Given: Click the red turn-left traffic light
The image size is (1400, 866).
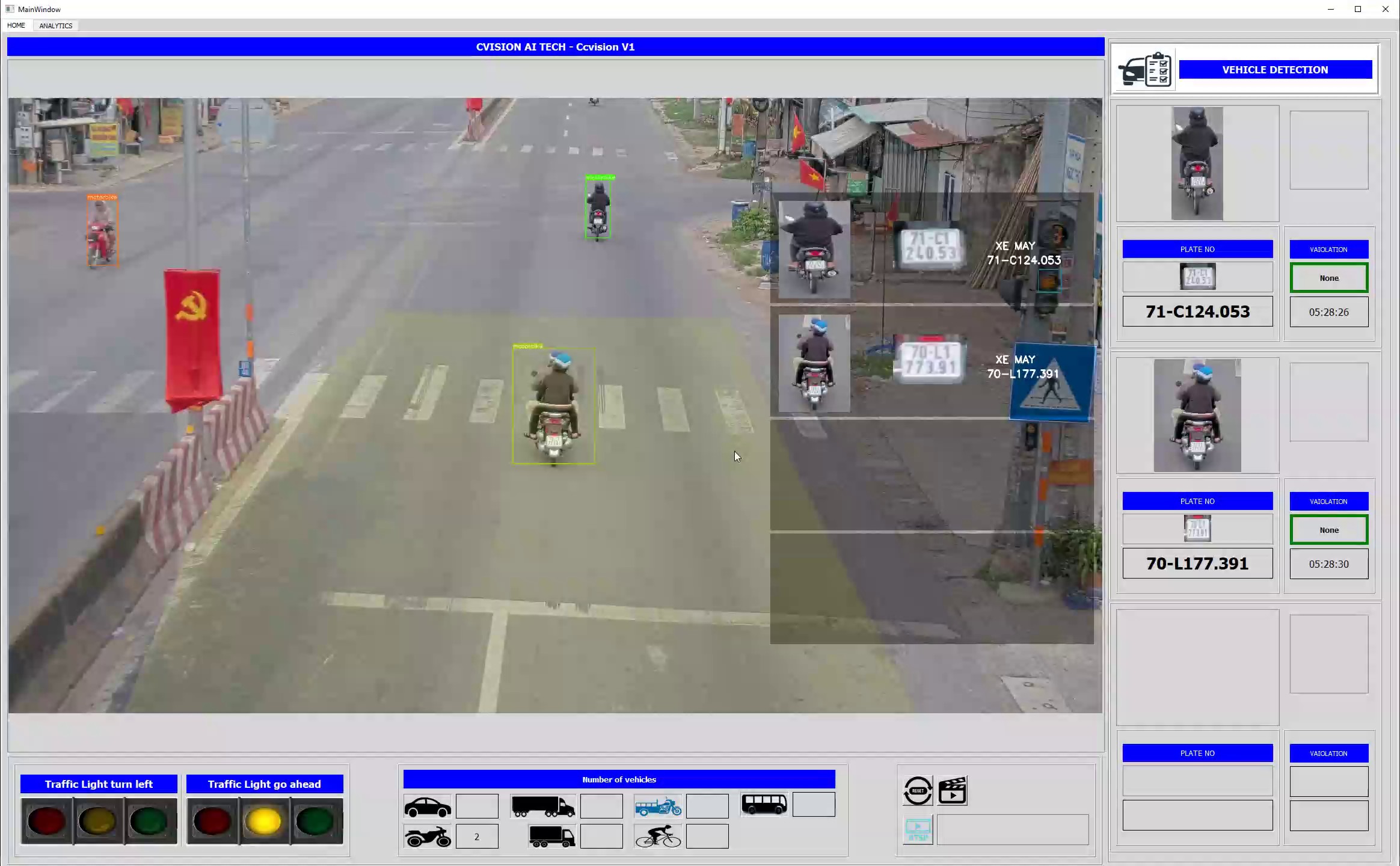Looking at the screenshot, I should point(46,821).
